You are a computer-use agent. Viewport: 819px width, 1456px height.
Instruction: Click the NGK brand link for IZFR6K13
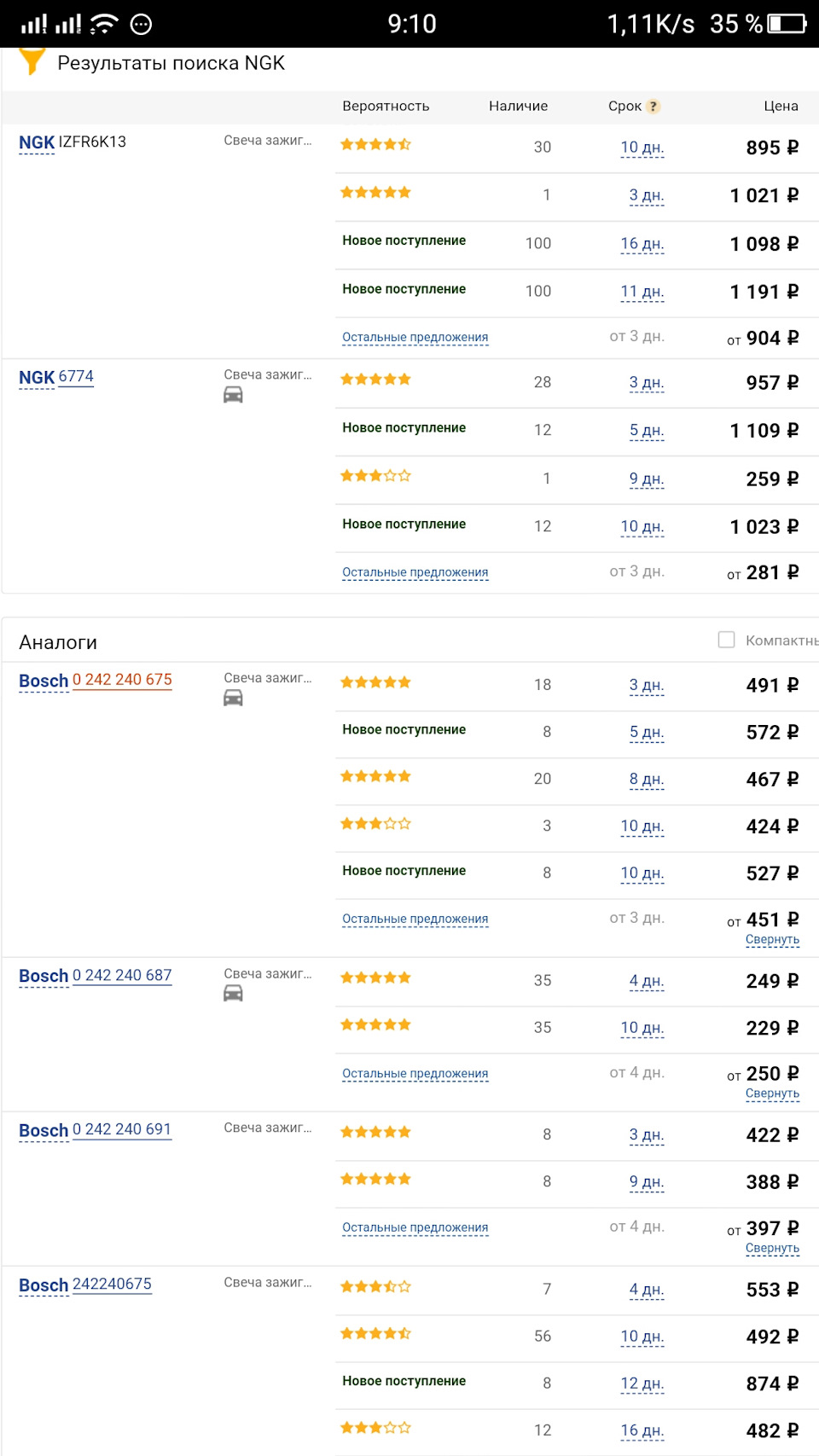(37, 142)
